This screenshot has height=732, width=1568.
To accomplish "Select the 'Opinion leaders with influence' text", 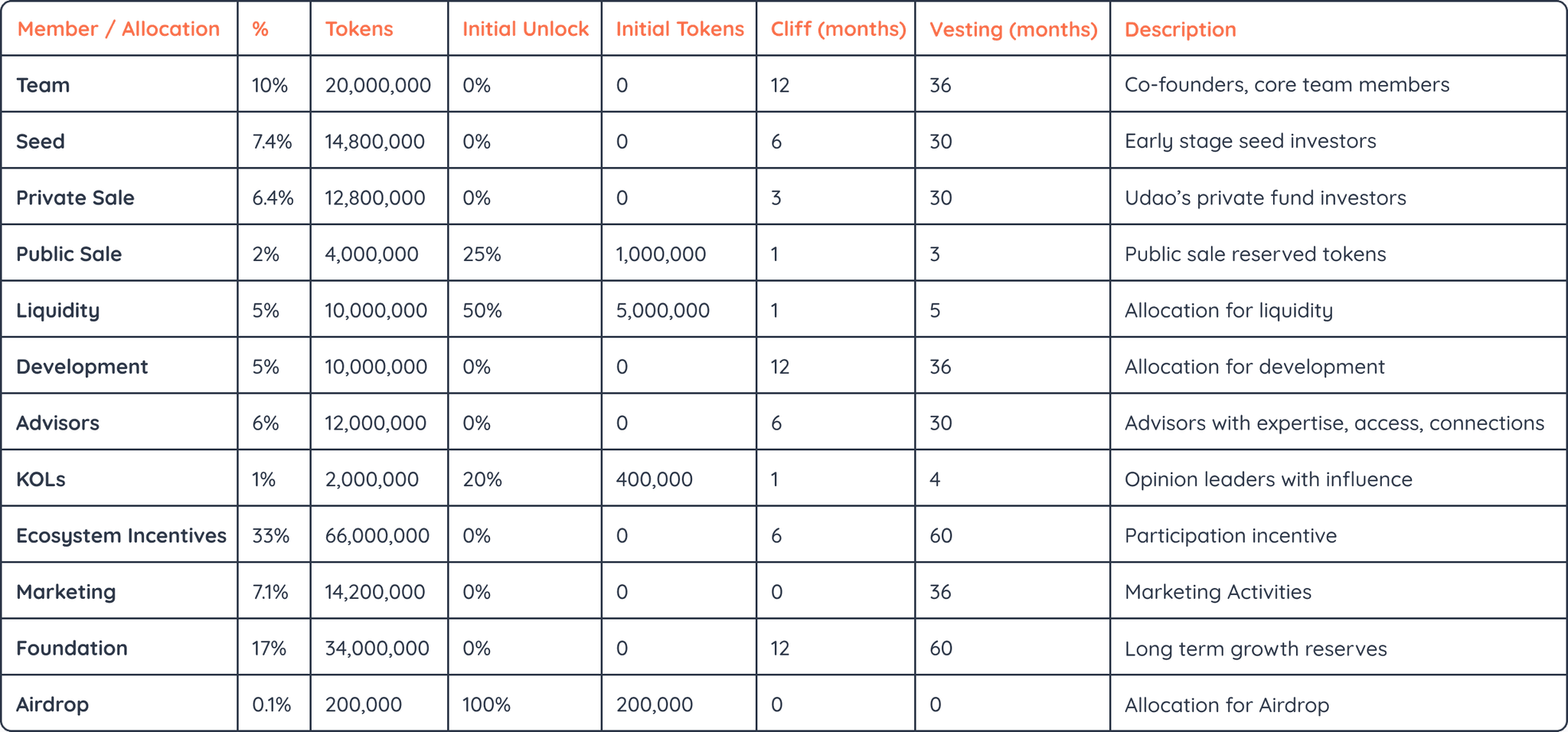I will pos(1268,479).
